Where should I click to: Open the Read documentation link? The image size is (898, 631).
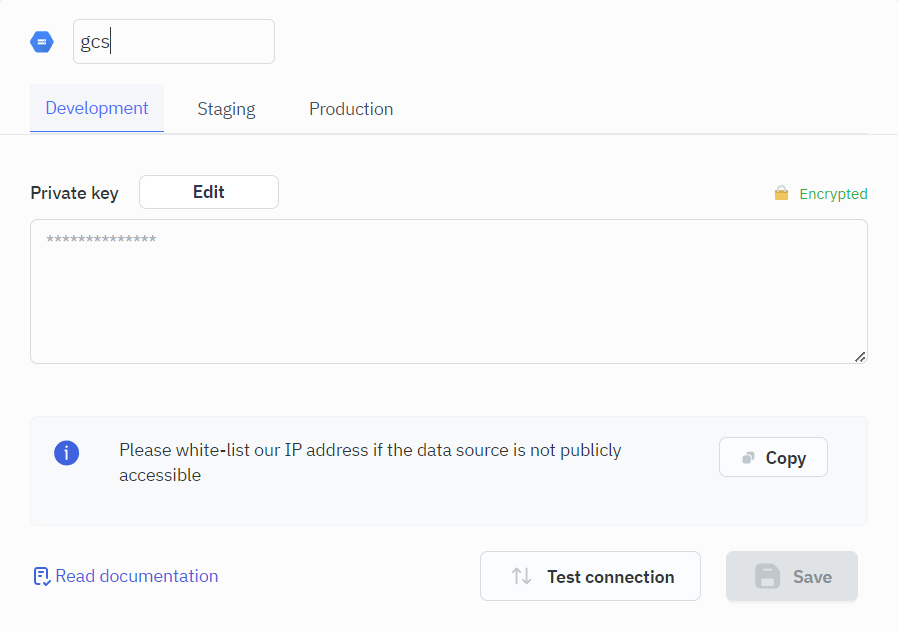tap(136, 576)
